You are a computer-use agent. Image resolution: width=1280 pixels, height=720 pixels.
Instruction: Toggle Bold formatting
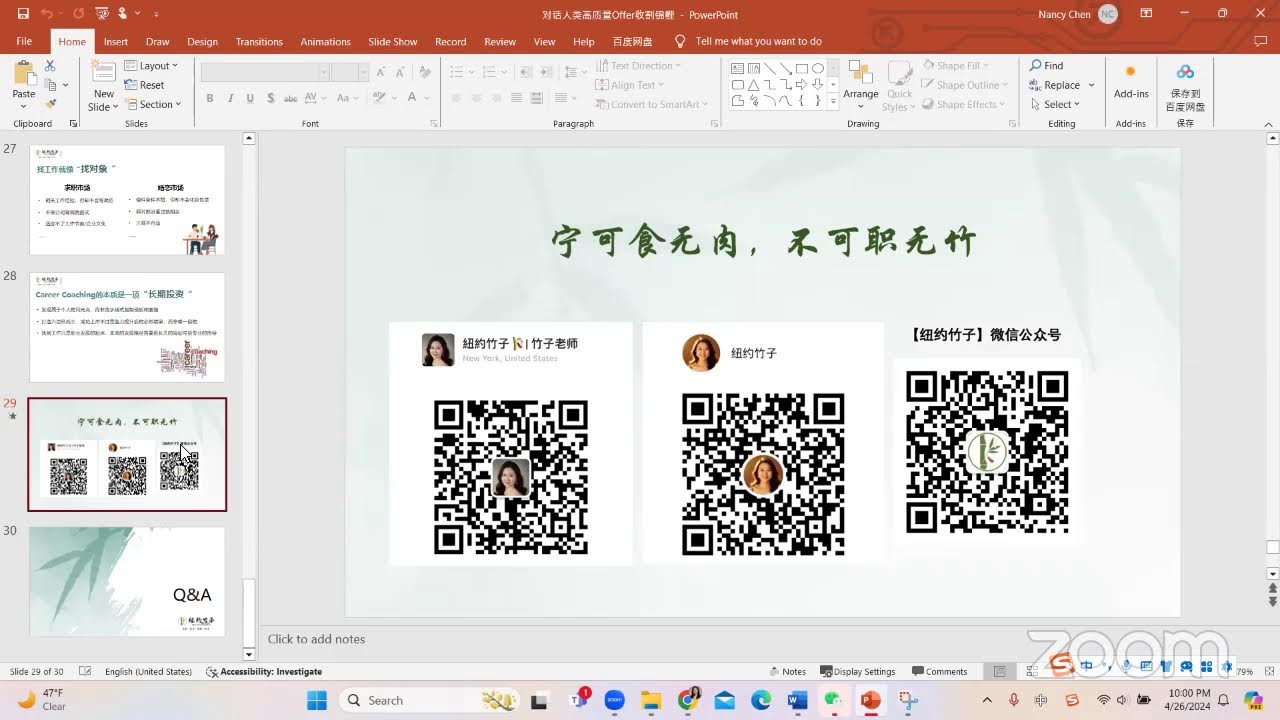(210, 98)
